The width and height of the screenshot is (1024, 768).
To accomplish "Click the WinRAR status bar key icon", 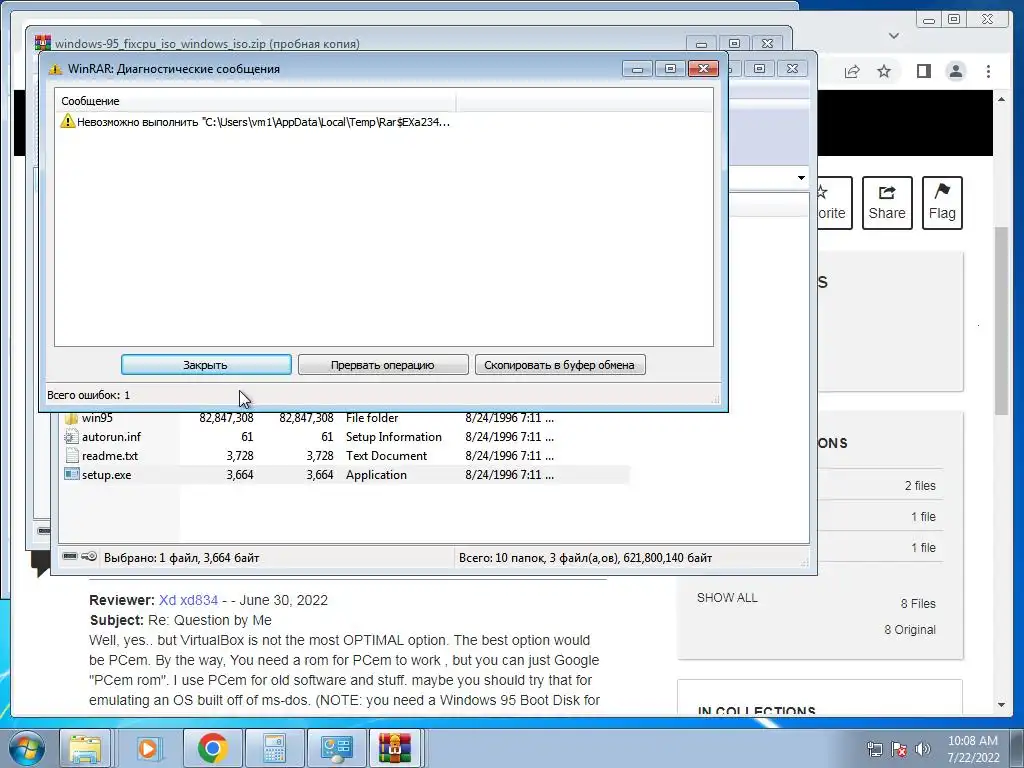I will 89,556.
